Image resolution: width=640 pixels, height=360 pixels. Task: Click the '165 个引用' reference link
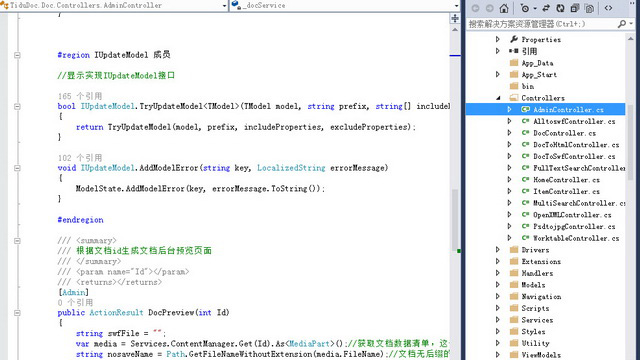click(80, 96)
